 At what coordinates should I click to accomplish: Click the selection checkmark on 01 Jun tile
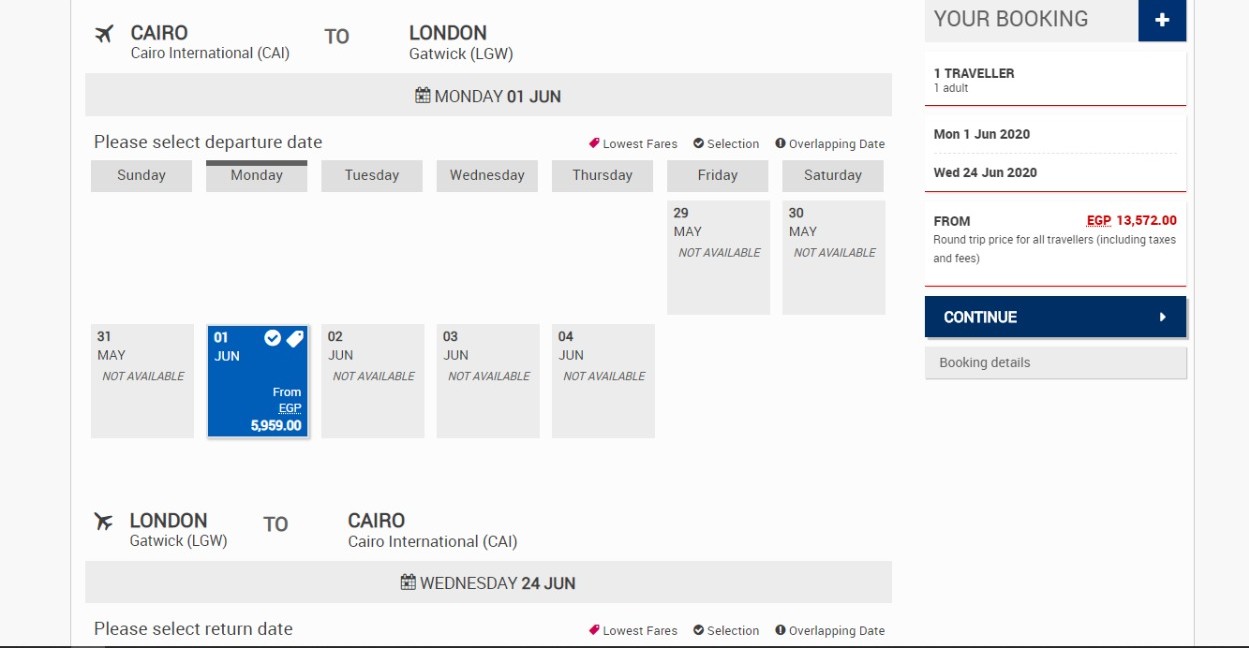point(272,339)
